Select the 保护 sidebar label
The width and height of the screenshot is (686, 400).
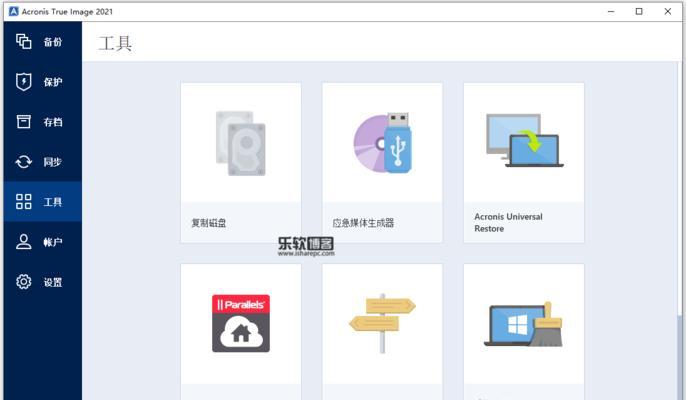click(52, 82)
